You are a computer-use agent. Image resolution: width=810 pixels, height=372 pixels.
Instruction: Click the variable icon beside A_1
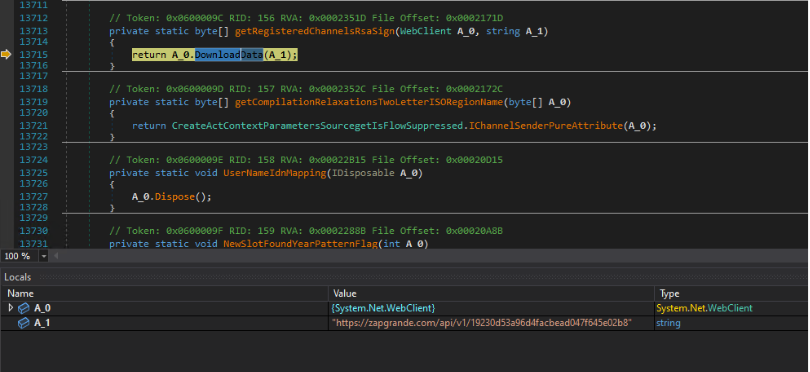tap(24, 323)
